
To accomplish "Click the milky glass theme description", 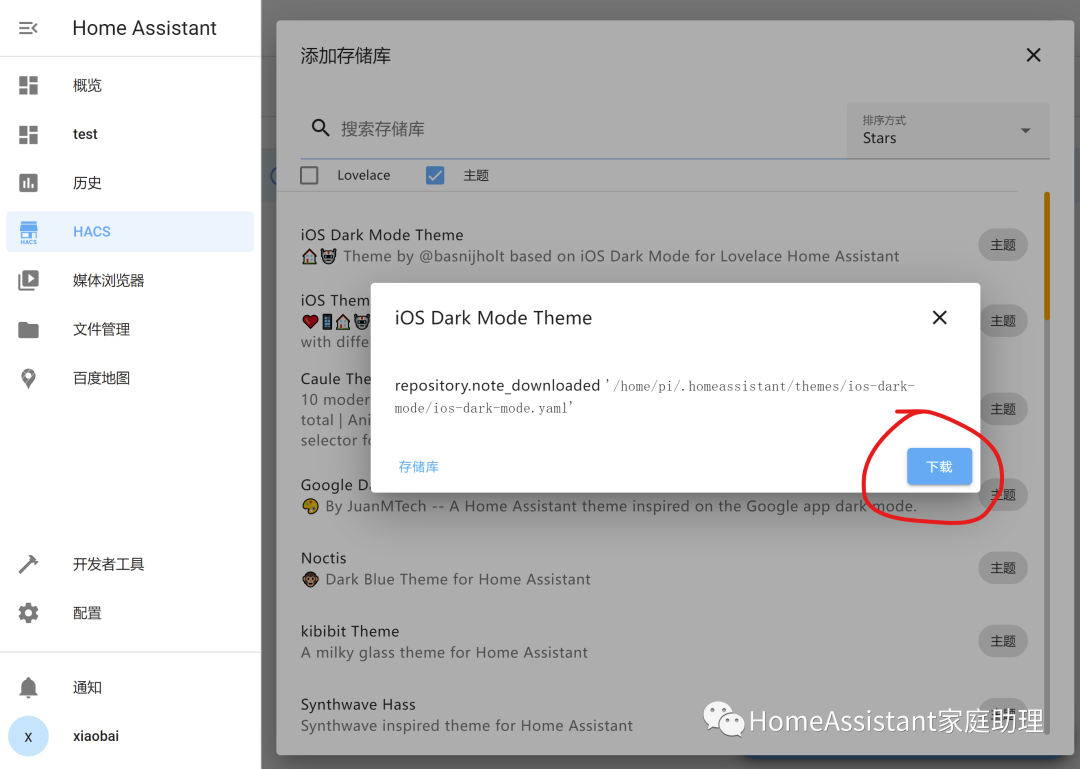I will 444,653.
